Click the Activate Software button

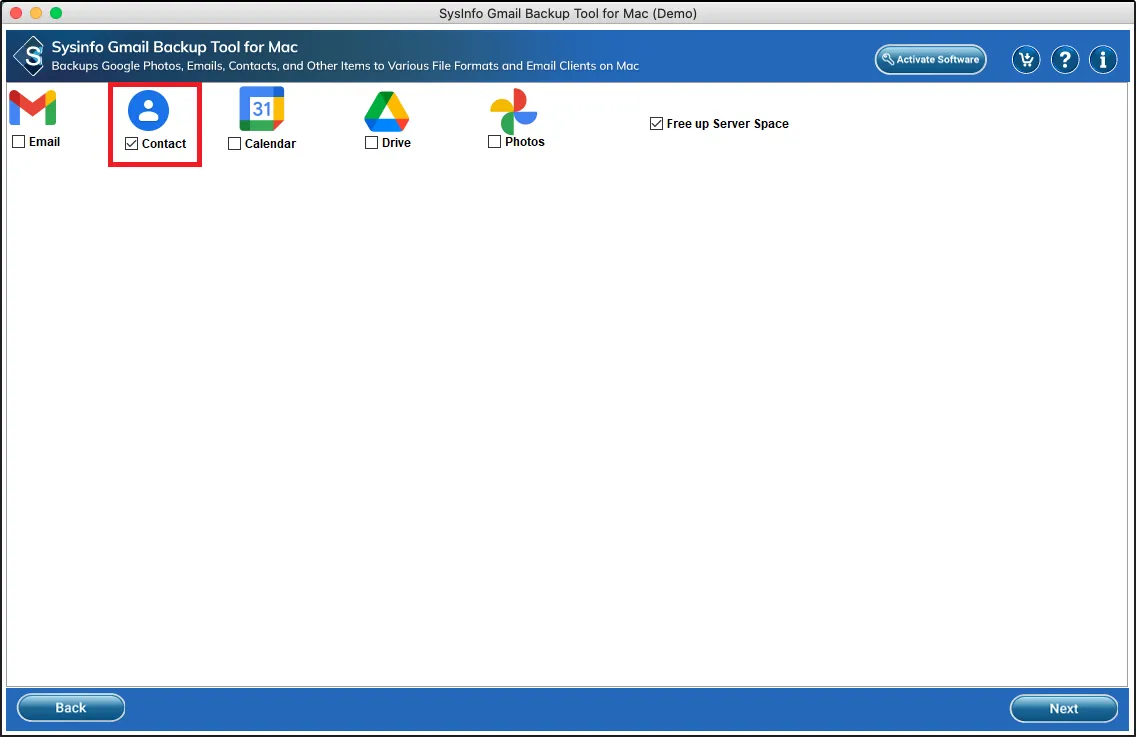tap(931, 59)
